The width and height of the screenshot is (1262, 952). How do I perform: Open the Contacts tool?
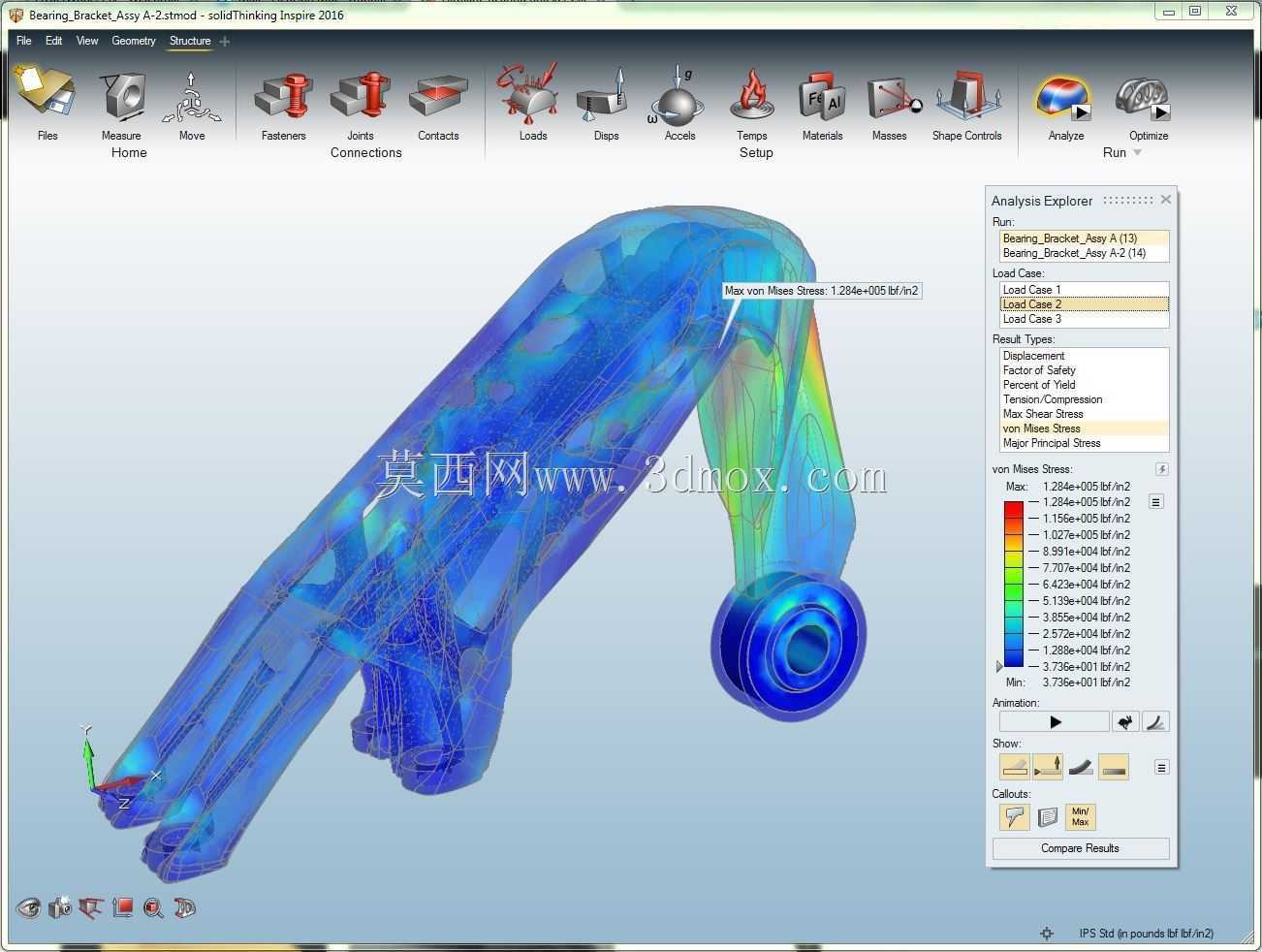pyautogui.click(x=438, y=97)
